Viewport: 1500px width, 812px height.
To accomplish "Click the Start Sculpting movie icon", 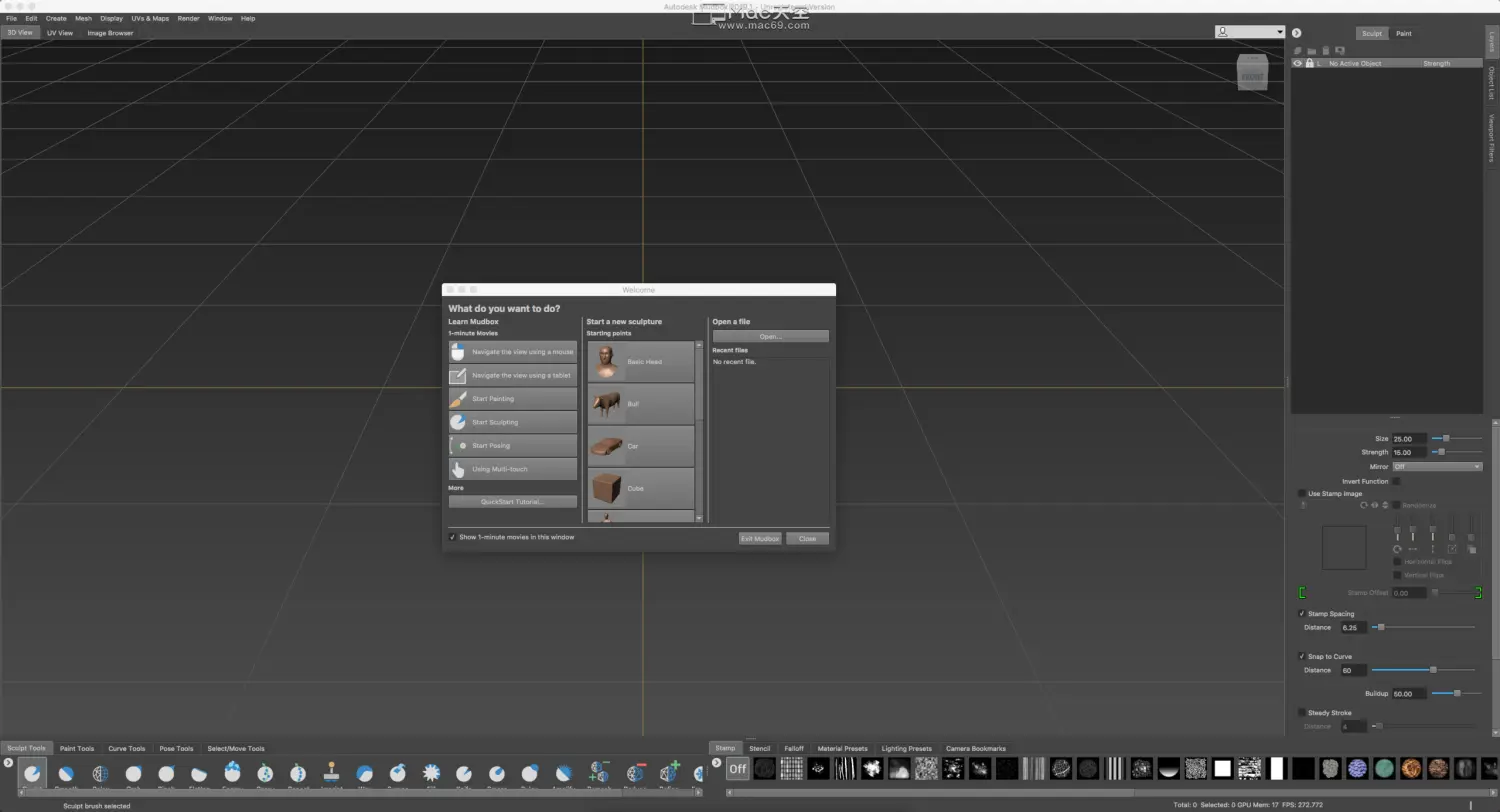I will click(x=458, y=422).
